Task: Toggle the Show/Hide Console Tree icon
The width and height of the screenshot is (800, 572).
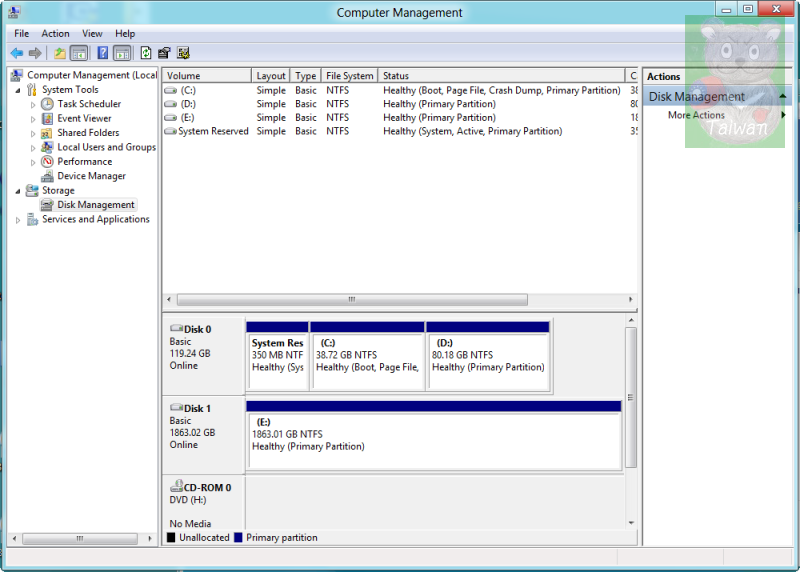Action: pyautogui.click(x=79, y=53)
